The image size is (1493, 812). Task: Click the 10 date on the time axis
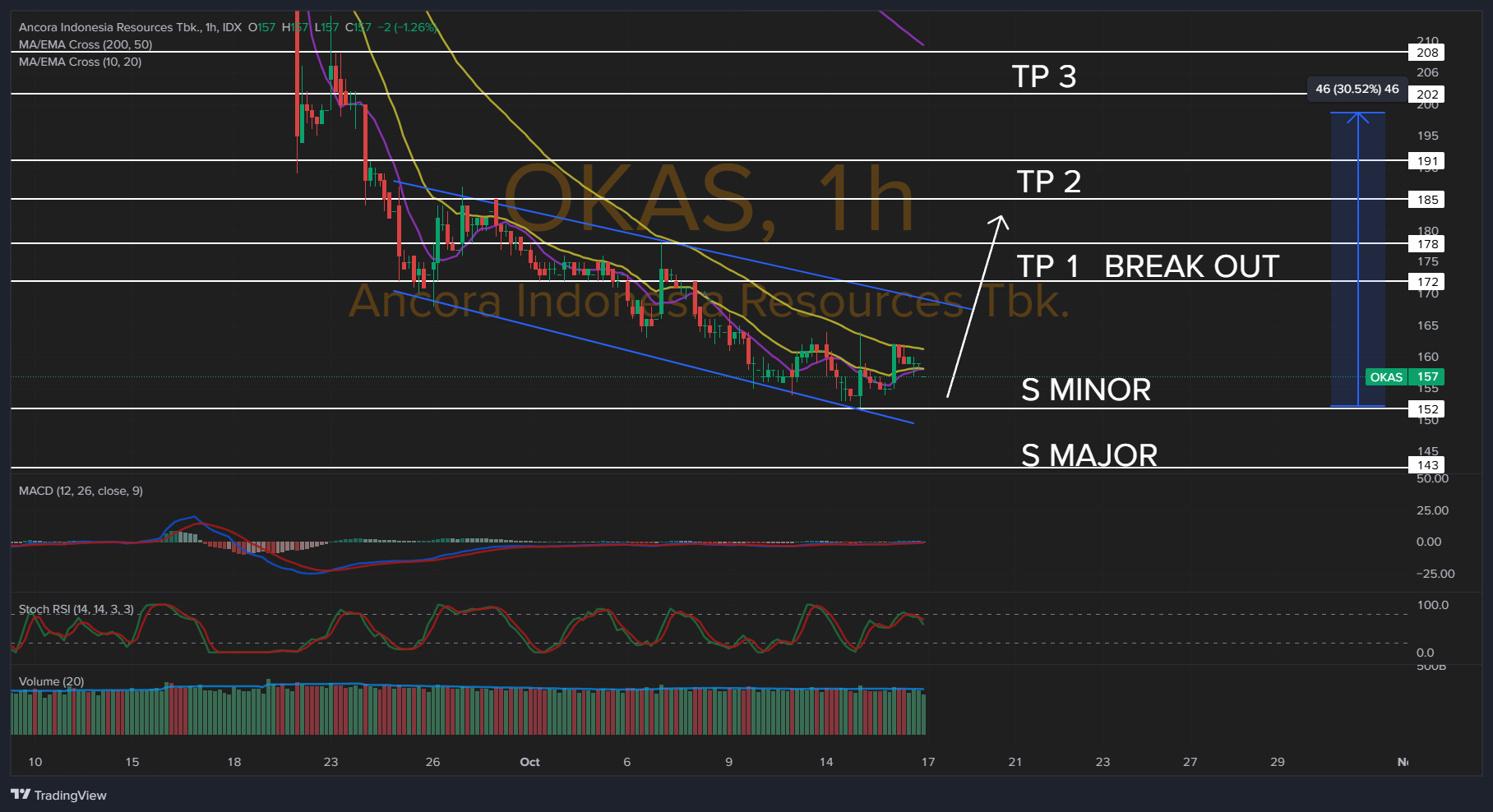point(35,762)
